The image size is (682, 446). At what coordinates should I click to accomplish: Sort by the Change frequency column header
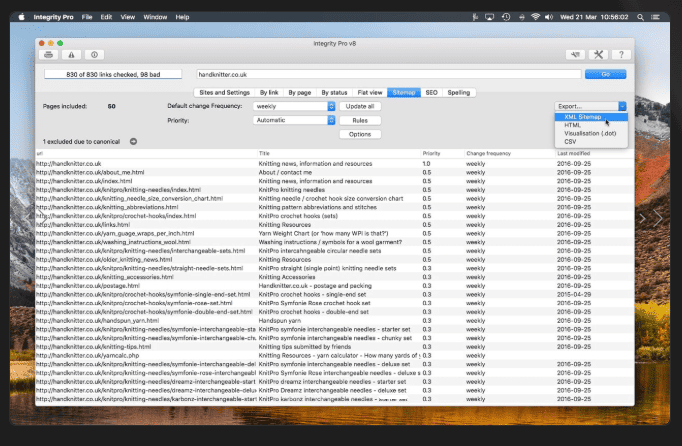[510, 154]
